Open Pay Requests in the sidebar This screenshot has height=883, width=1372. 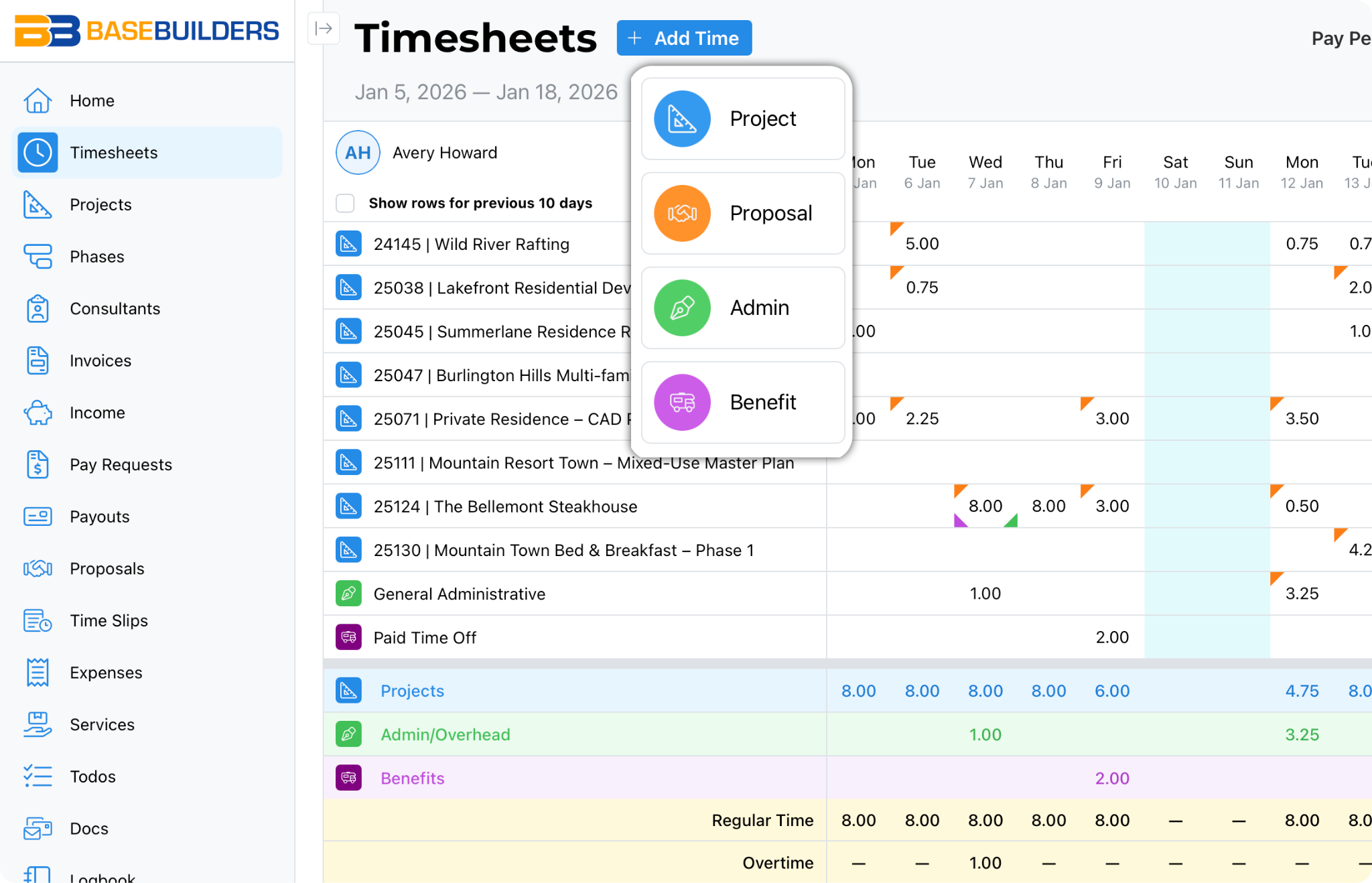point(147,464)
